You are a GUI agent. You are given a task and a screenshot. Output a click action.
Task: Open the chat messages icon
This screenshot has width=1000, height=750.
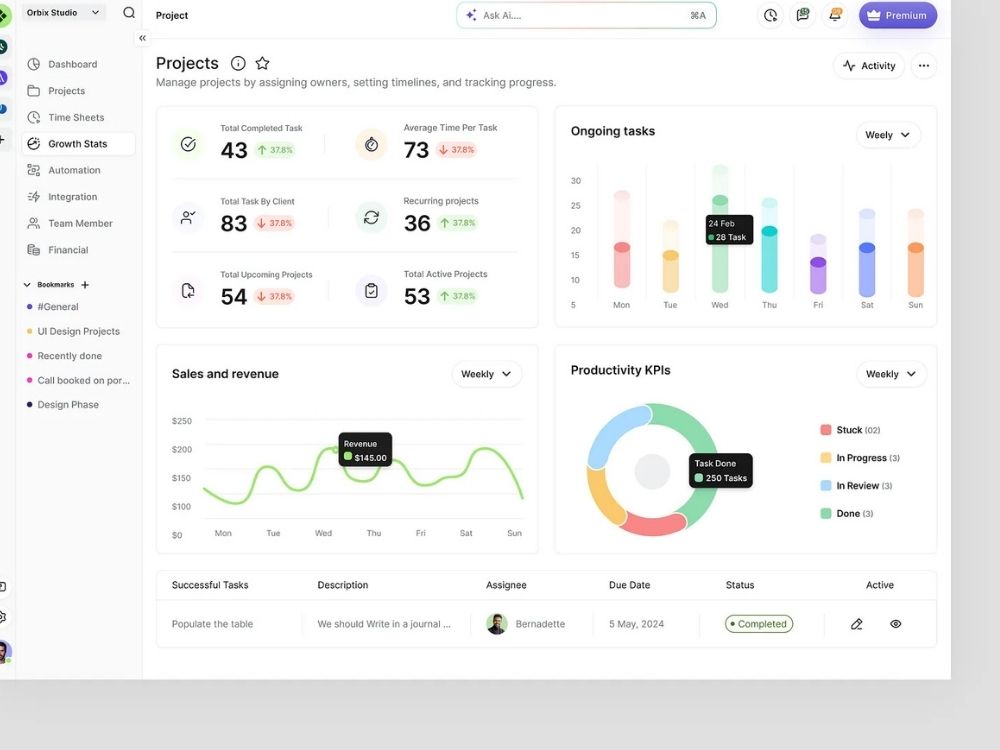click(x=803, y=15)
